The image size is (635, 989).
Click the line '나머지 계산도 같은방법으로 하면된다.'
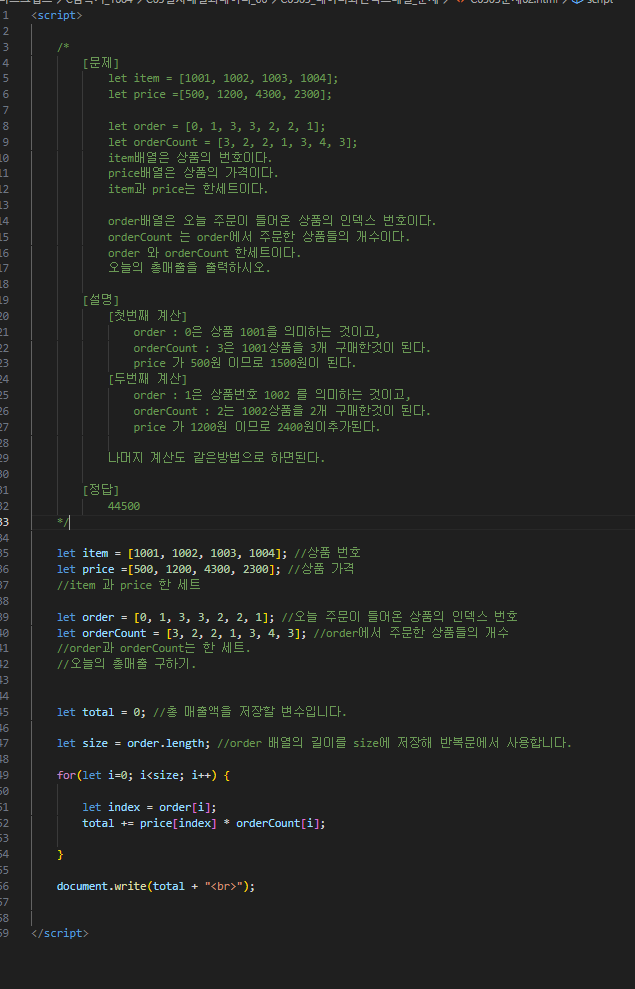[x=216, y=458]
